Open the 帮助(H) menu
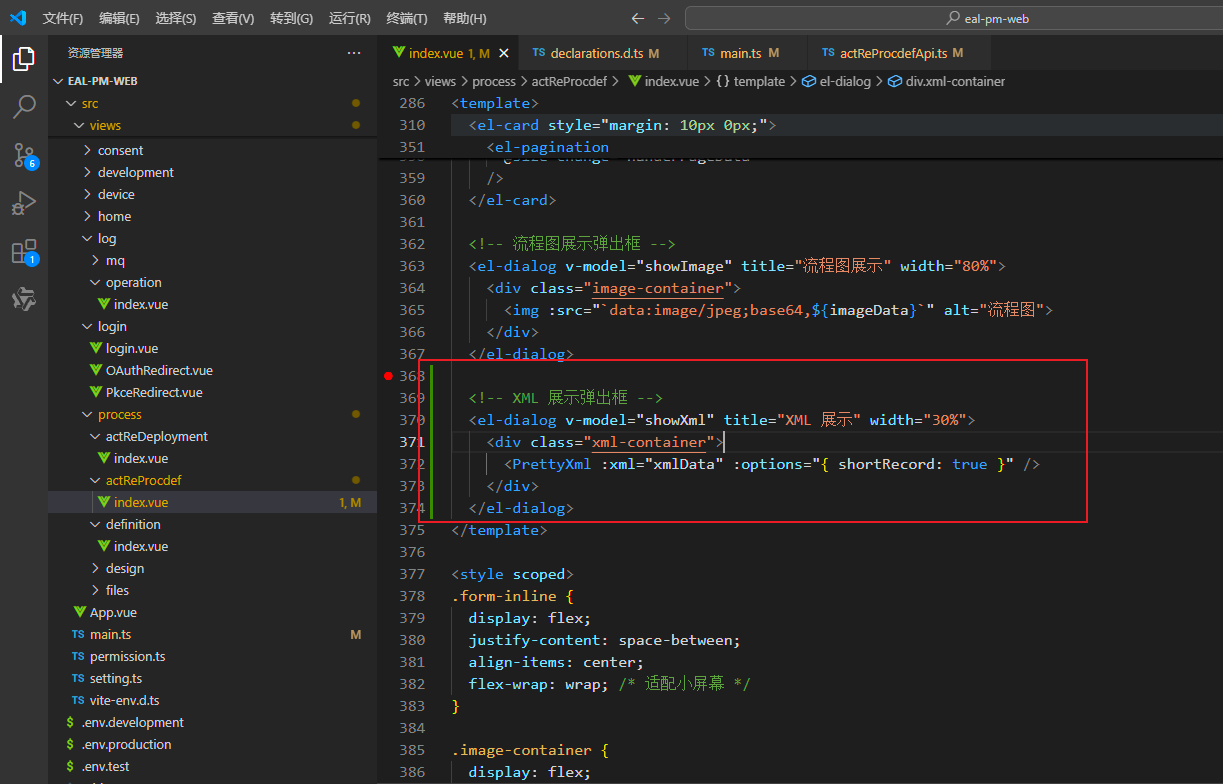Screen dimensions: 1223x784 [x=464, y=19]
